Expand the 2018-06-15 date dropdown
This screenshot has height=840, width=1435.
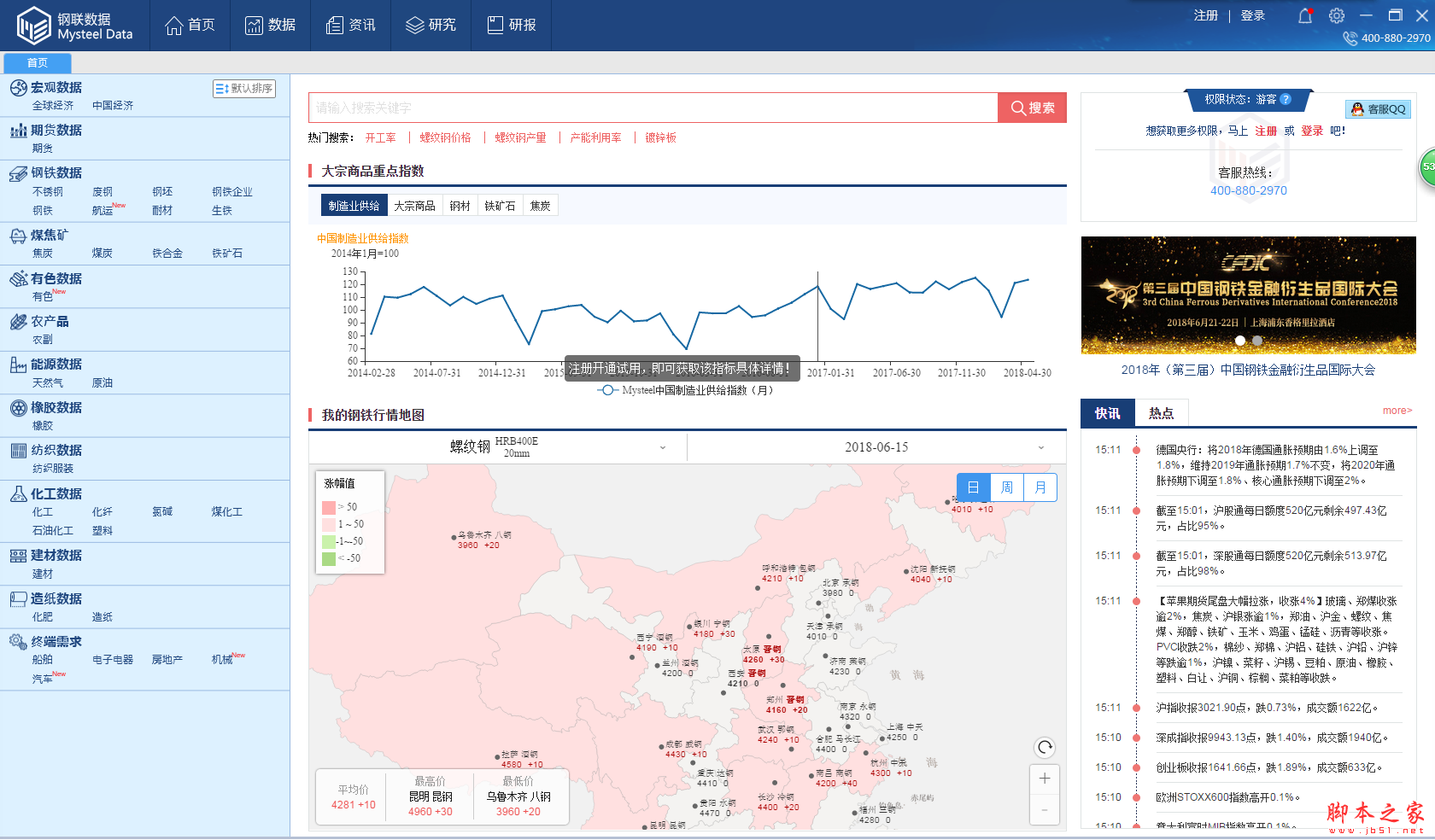pos(876,447)
